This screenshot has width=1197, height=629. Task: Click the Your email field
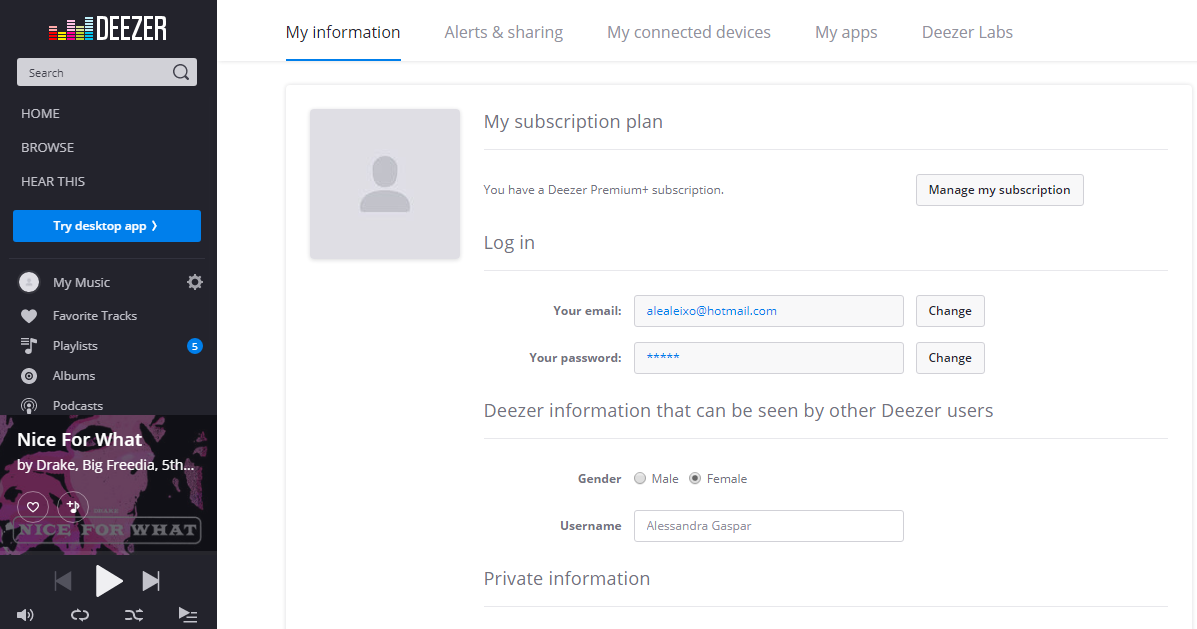click(x=769, y=311)
